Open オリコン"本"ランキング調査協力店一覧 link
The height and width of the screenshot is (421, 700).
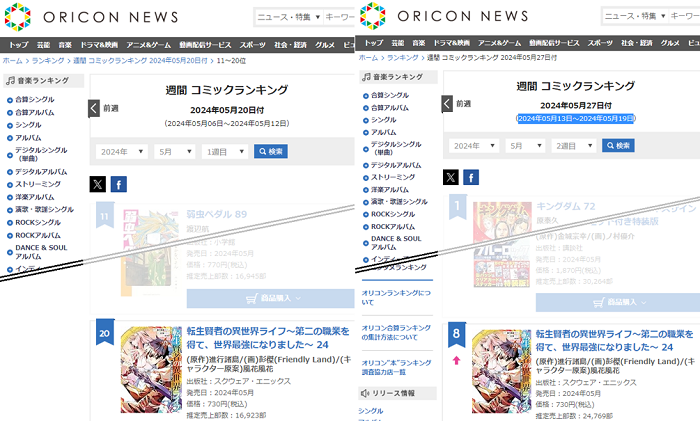pos(396,367)
